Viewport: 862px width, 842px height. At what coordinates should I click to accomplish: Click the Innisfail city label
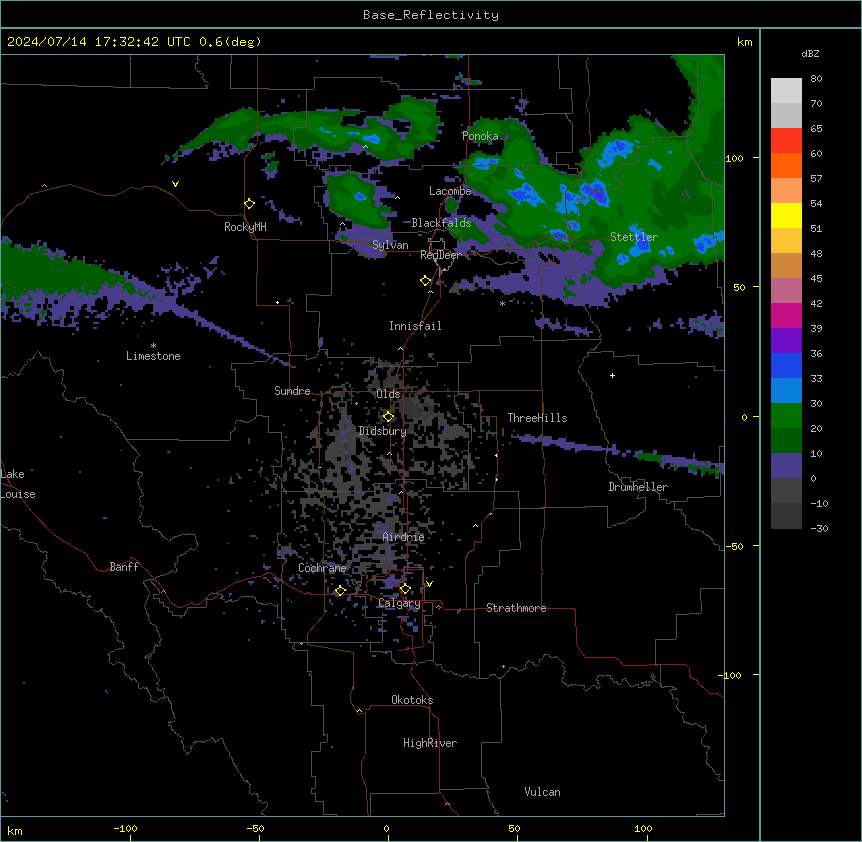pos(415,326)
